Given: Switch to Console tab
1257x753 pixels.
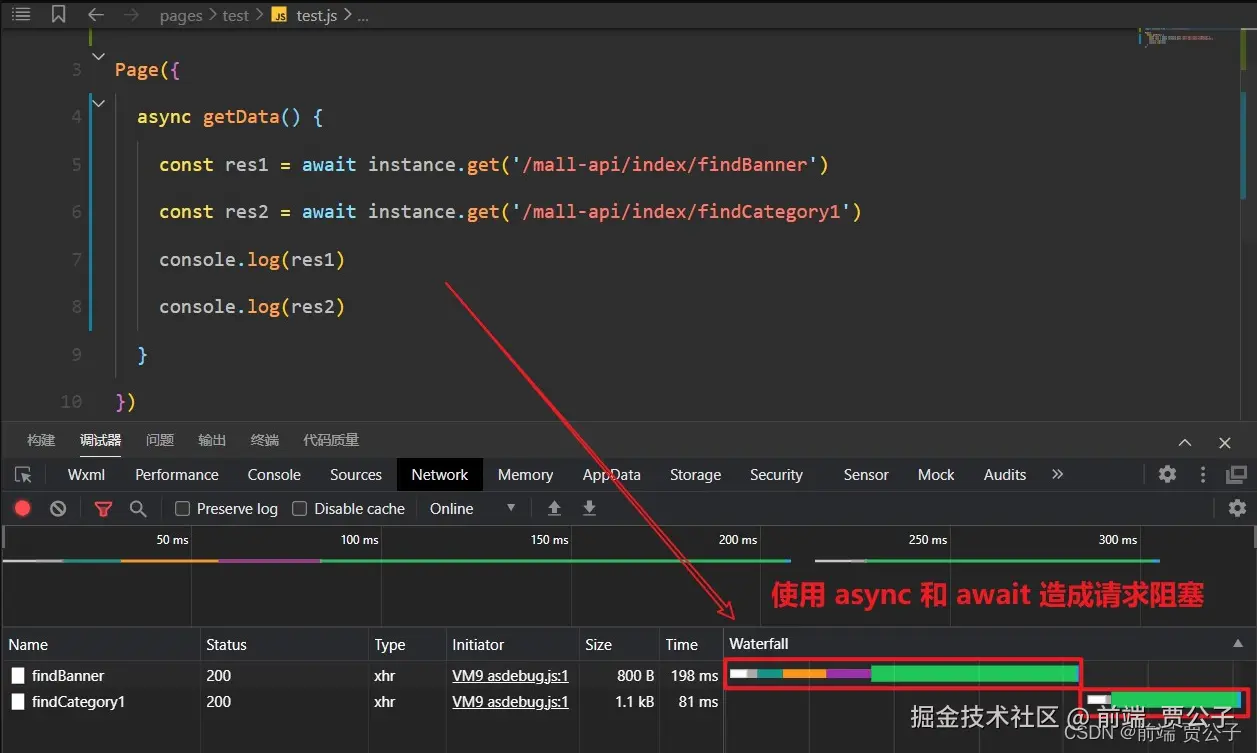Looking at the screenshot, I should [274, 475].
